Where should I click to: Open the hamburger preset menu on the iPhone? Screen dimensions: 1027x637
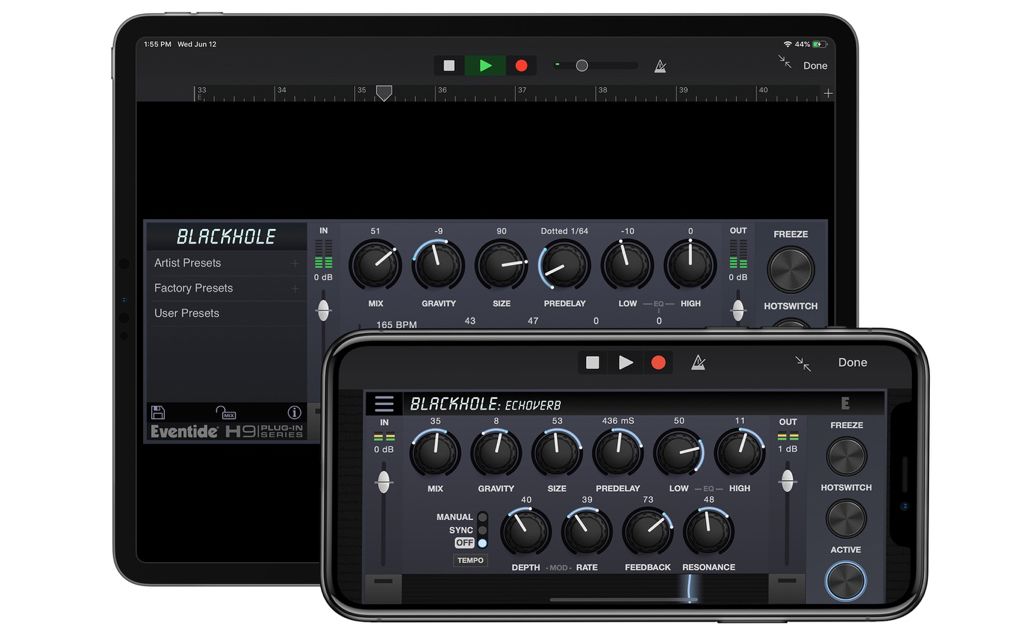(384, 404)
